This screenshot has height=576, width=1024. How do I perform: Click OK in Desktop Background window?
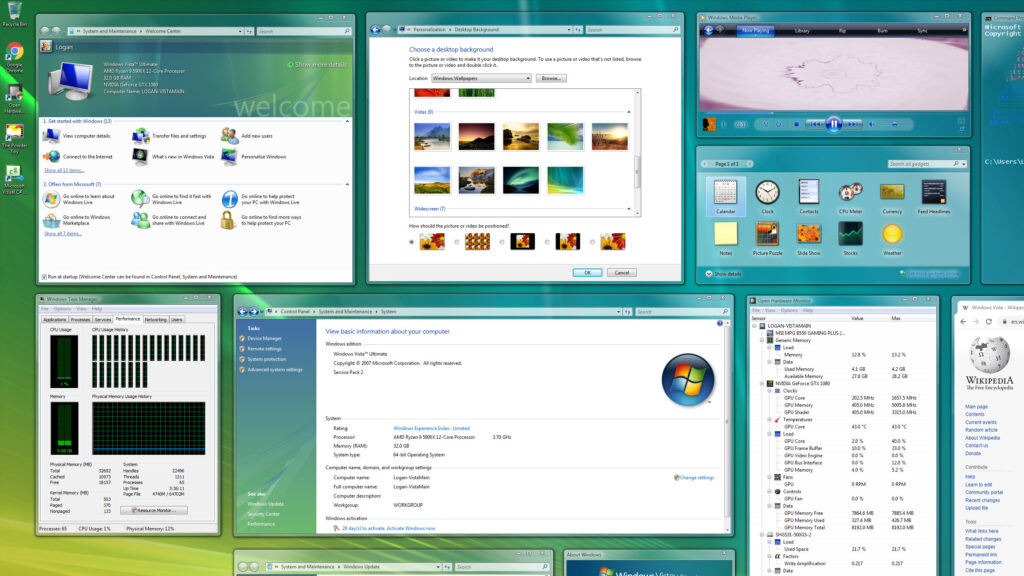[587, 273]
